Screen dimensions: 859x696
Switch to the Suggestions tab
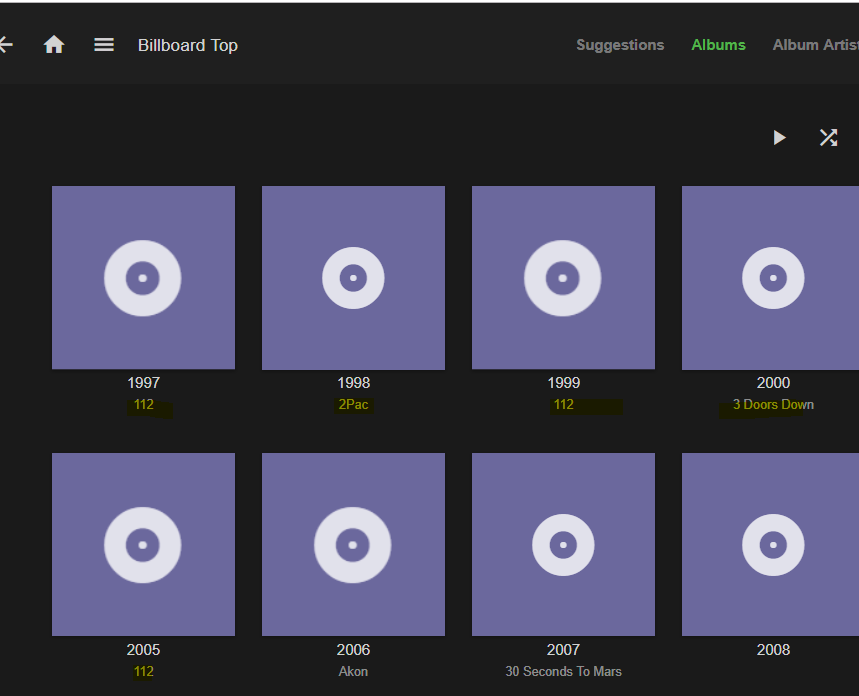620,45
